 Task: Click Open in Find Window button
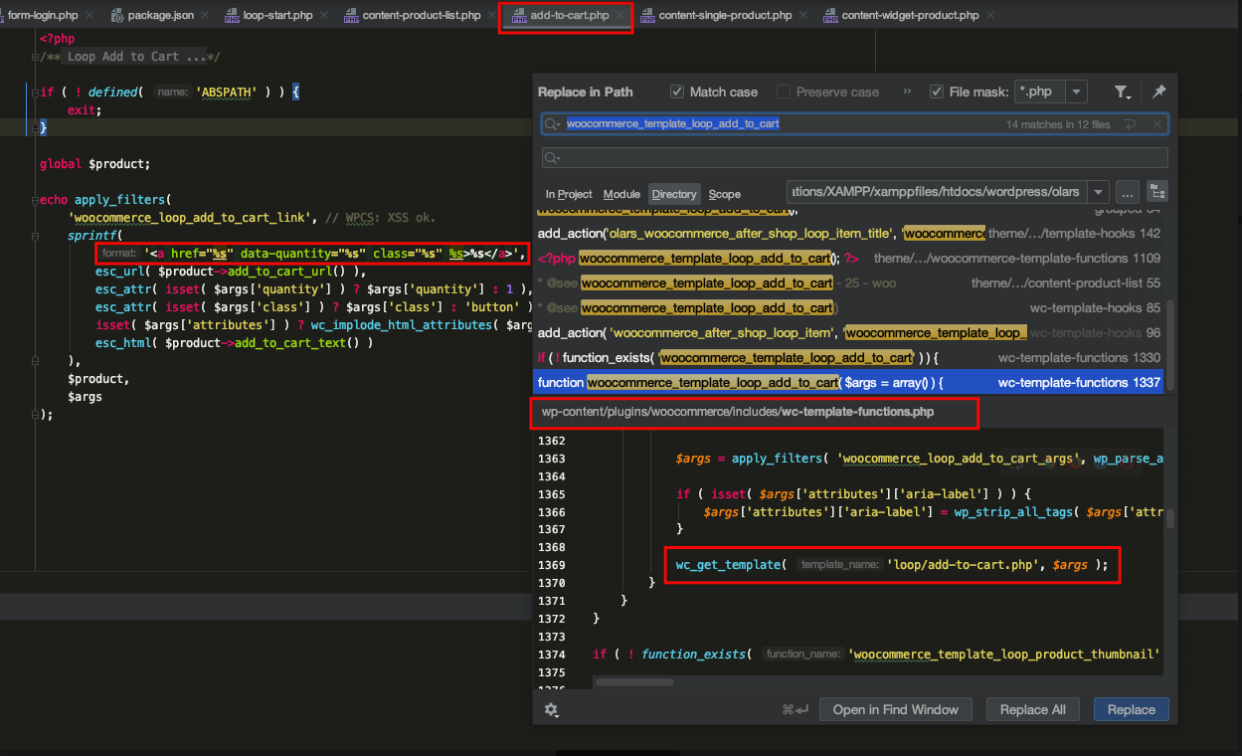tap(895, 710)
